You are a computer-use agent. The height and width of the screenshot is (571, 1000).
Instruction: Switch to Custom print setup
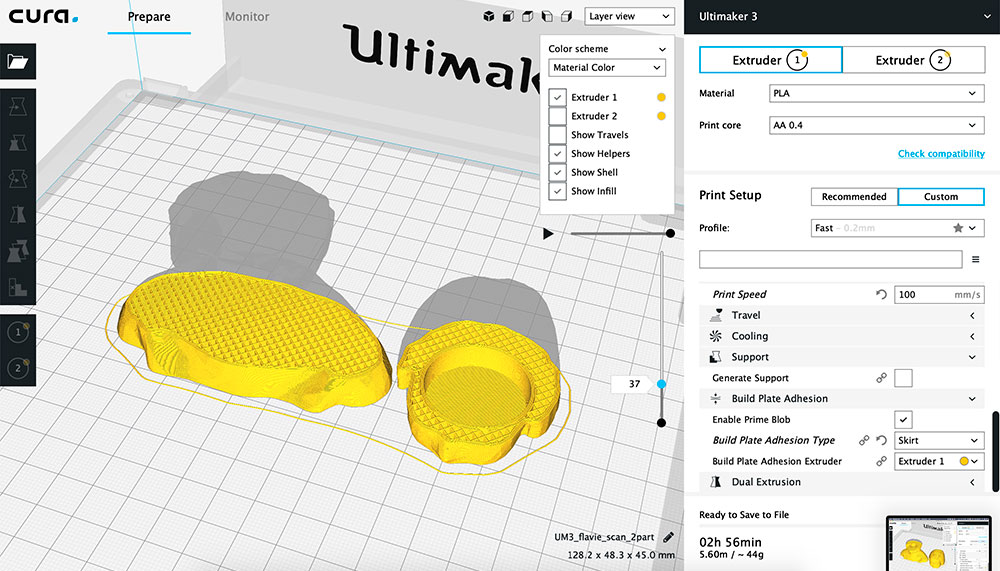pos(941,197)
